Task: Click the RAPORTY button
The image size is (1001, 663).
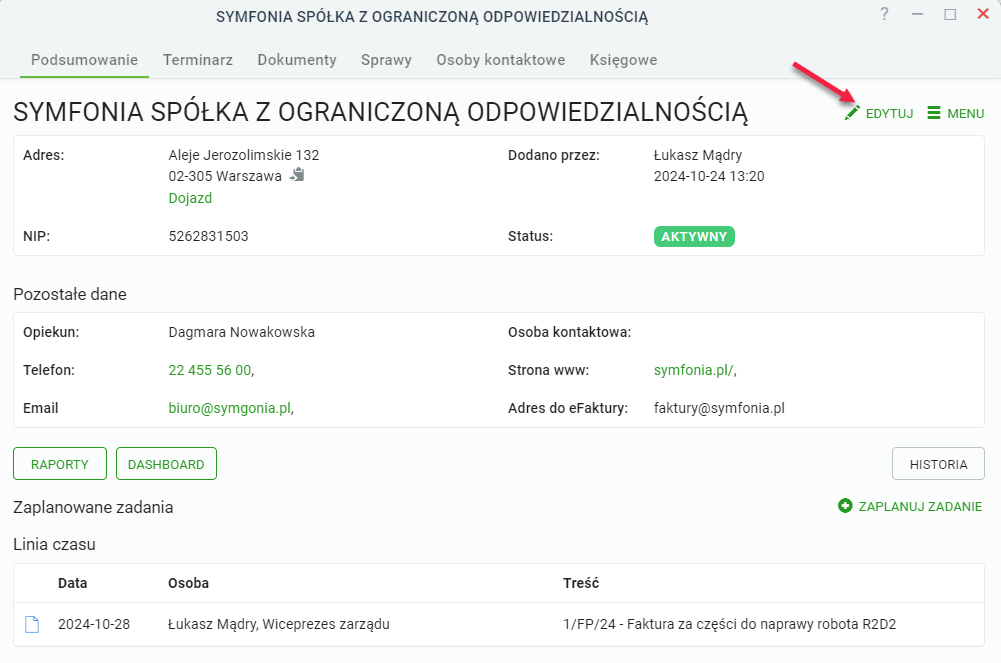Action: [x=60, y=464]
